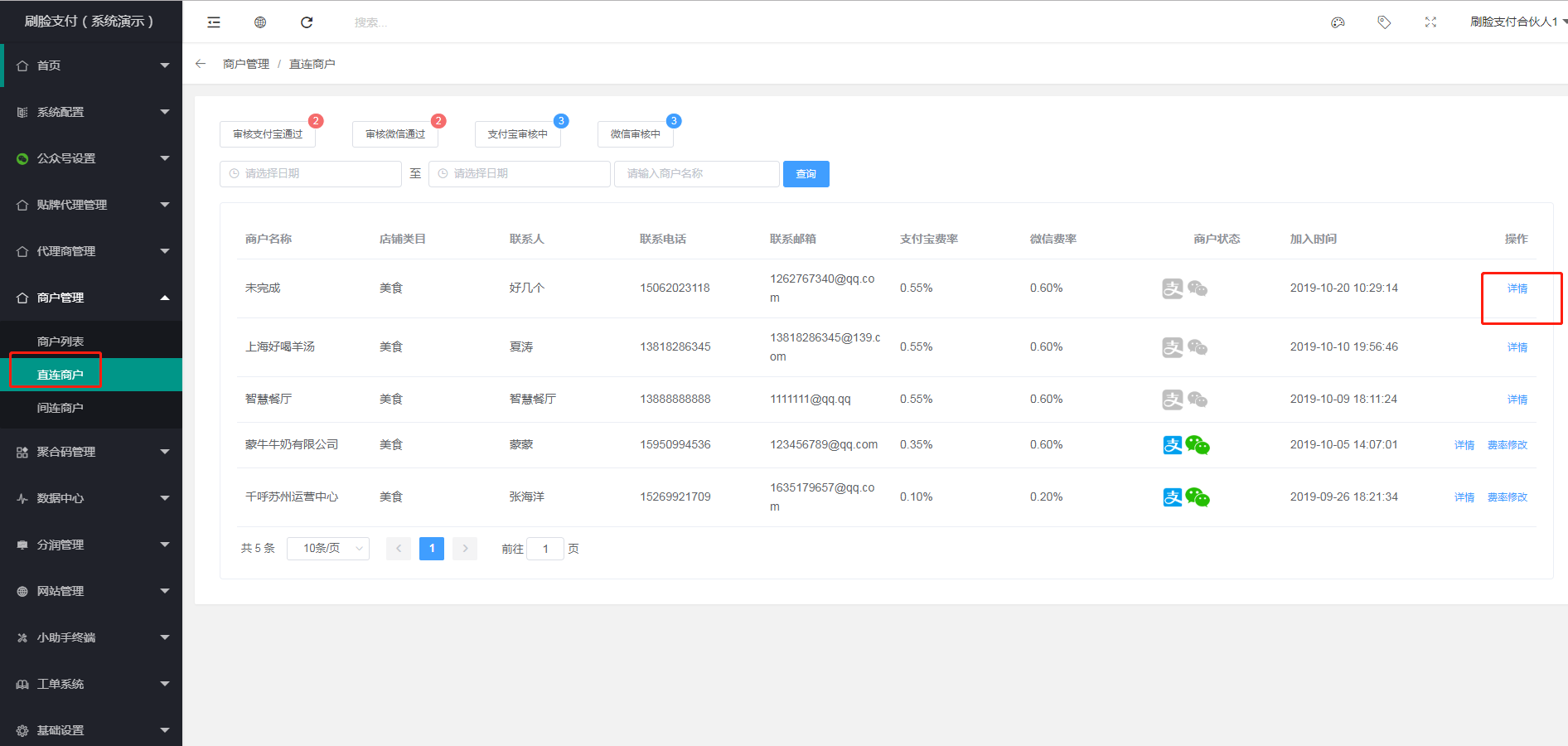Click green WeChat icon in 蒙牛牛奶有限公司 row

click(1198, 445)
